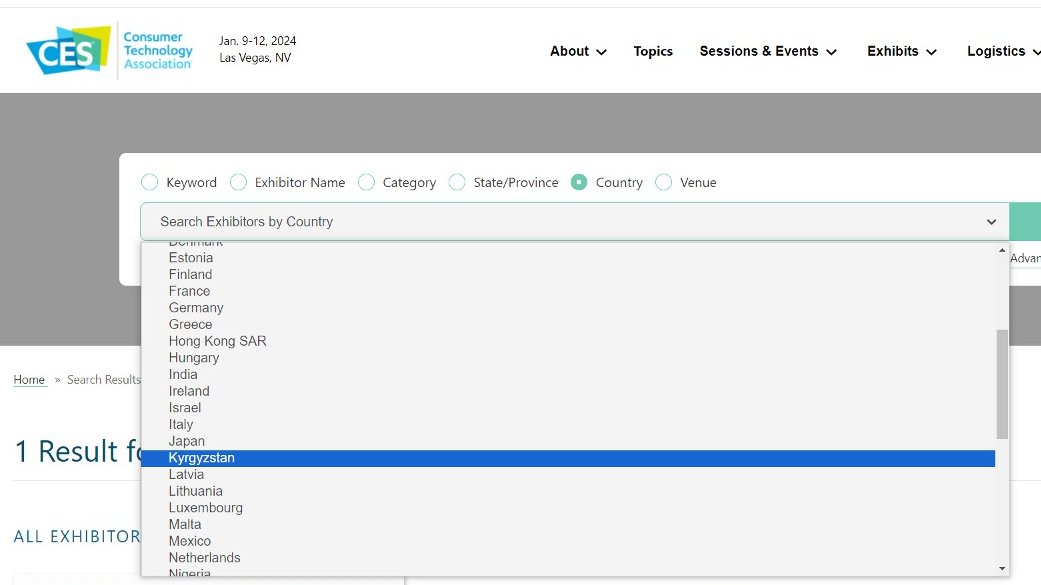The width and height of the screenshot is (1041, 585).
Task: Choose Mexico from the country list
Action: (x=568, y=541)
